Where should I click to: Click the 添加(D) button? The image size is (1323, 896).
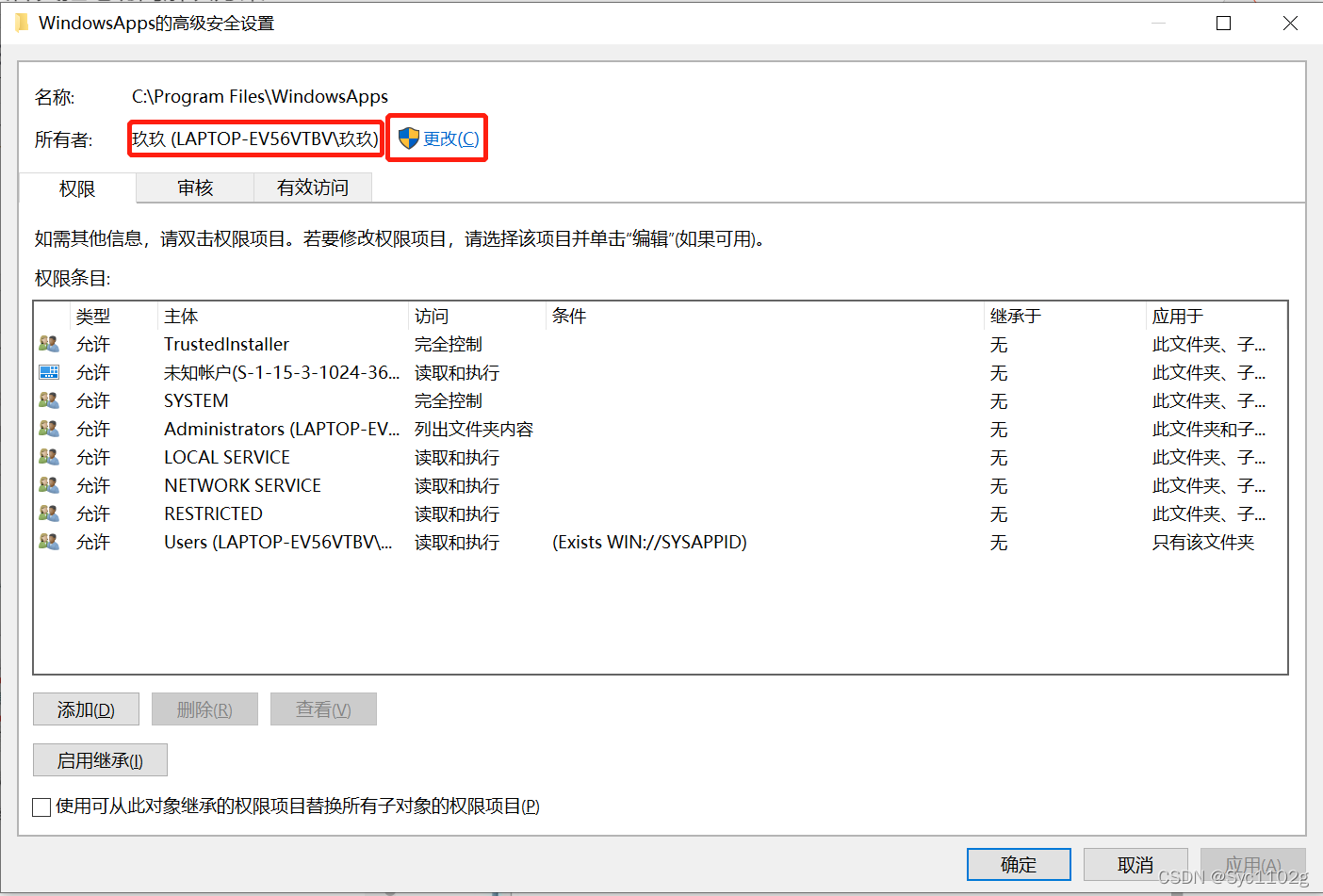tap(86, 709)
